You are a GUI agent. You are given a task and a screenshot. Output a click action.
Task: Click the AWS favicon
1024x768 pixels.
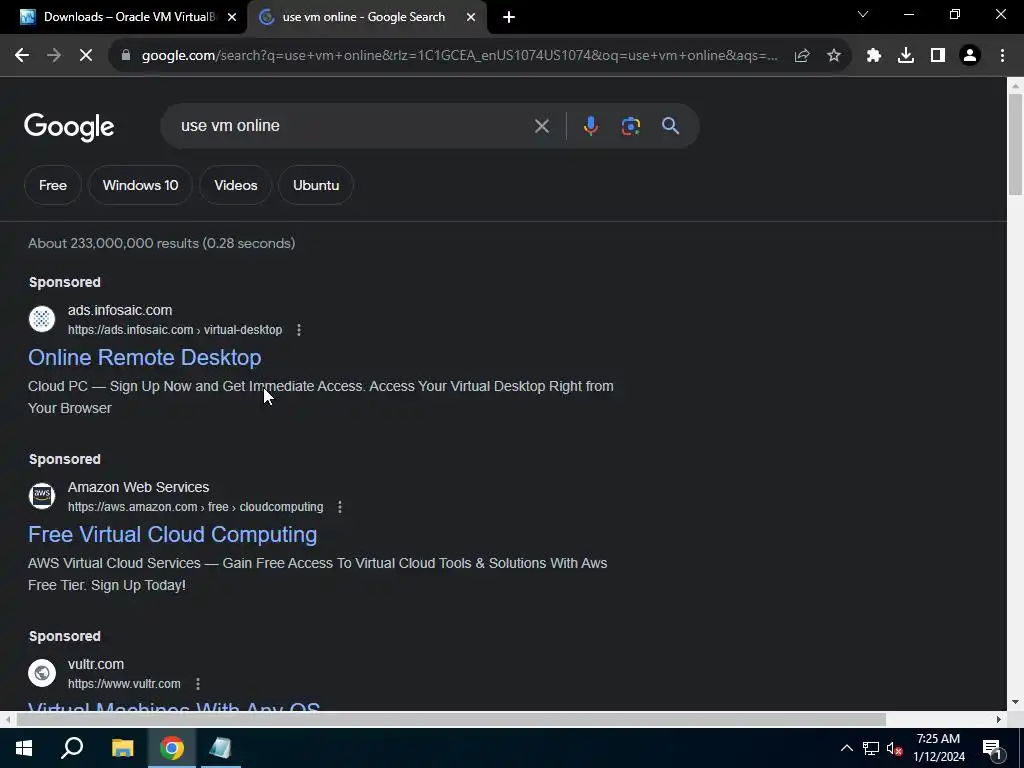click(42, 496)
